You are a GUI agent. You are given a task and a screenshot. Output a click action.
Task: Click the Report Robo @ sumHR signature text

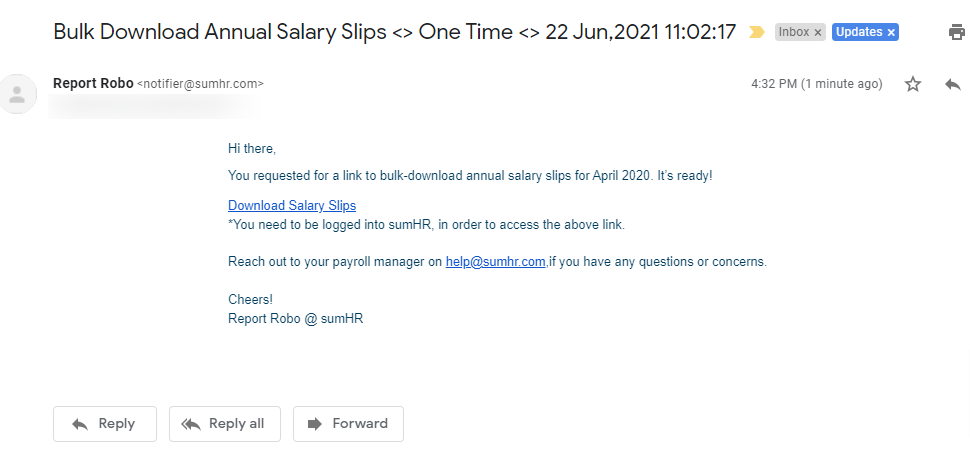tap(296, 319)
